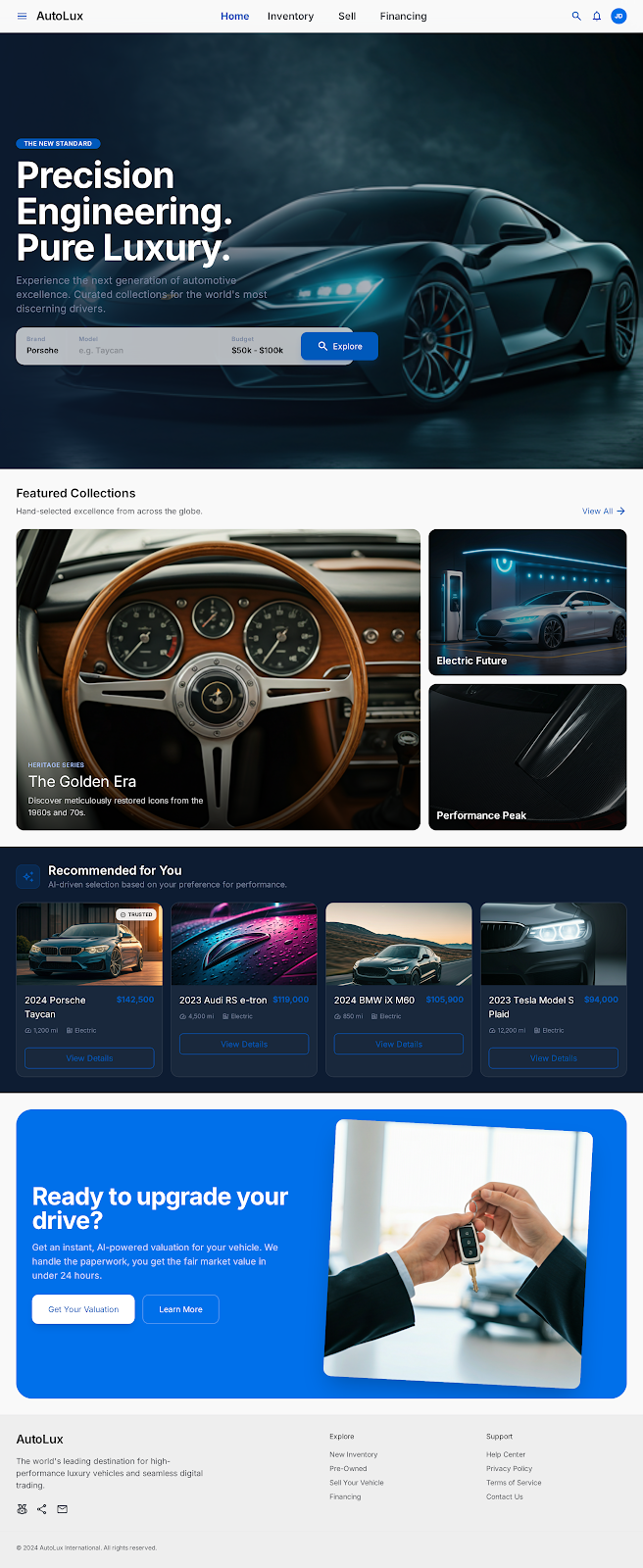Click the AutoLux logo in the header
The height and width of the screenshot is (1568, 643).
click(60, 17)
